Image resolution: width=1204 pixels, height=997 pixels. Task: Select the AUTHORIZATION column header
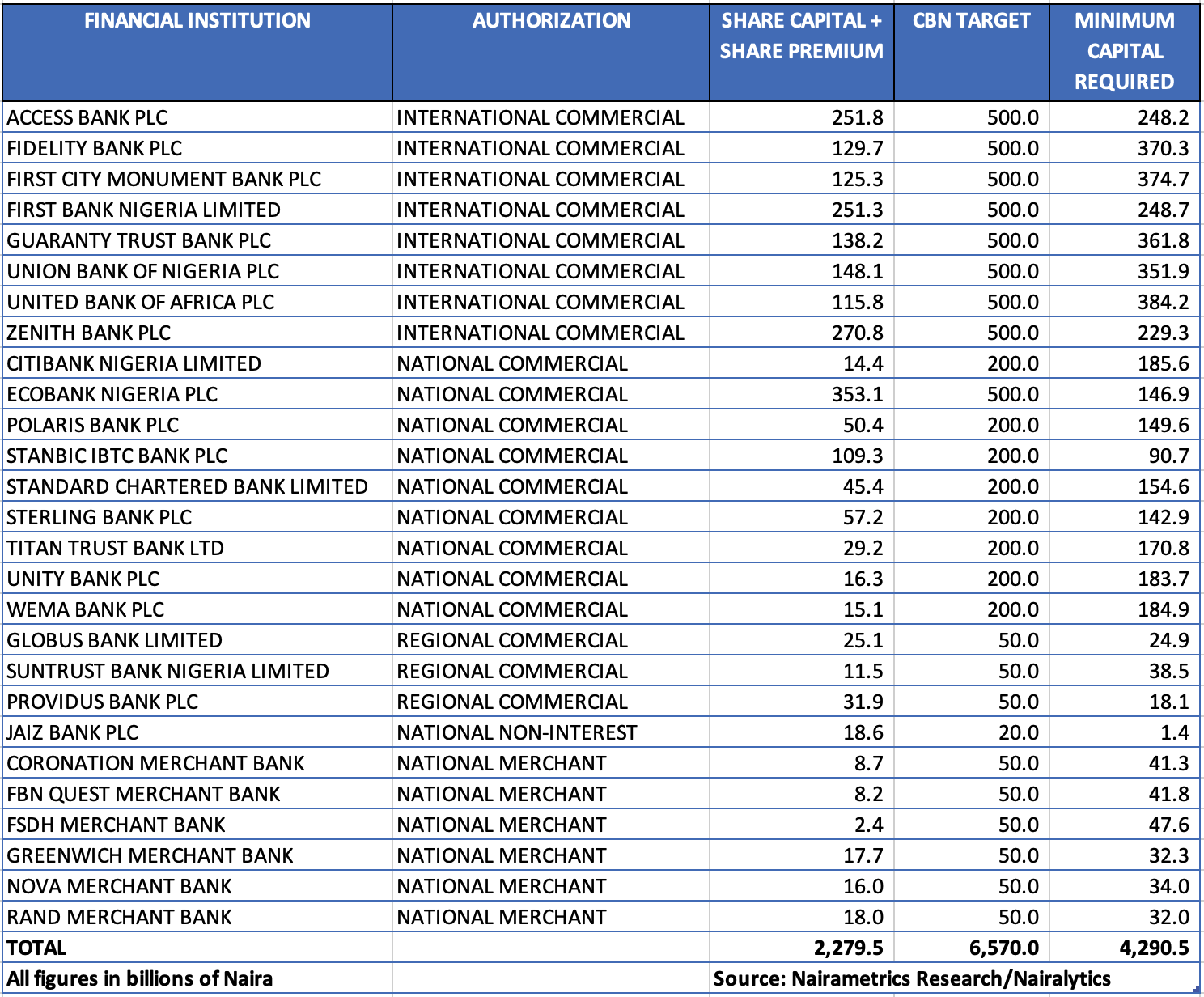[x=551, y=21]
